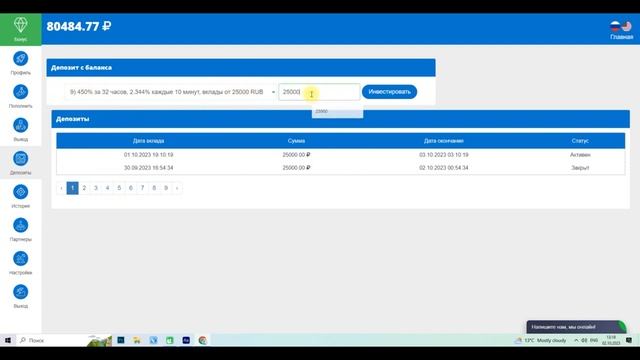Go to the next deposits page arrow

177,188
